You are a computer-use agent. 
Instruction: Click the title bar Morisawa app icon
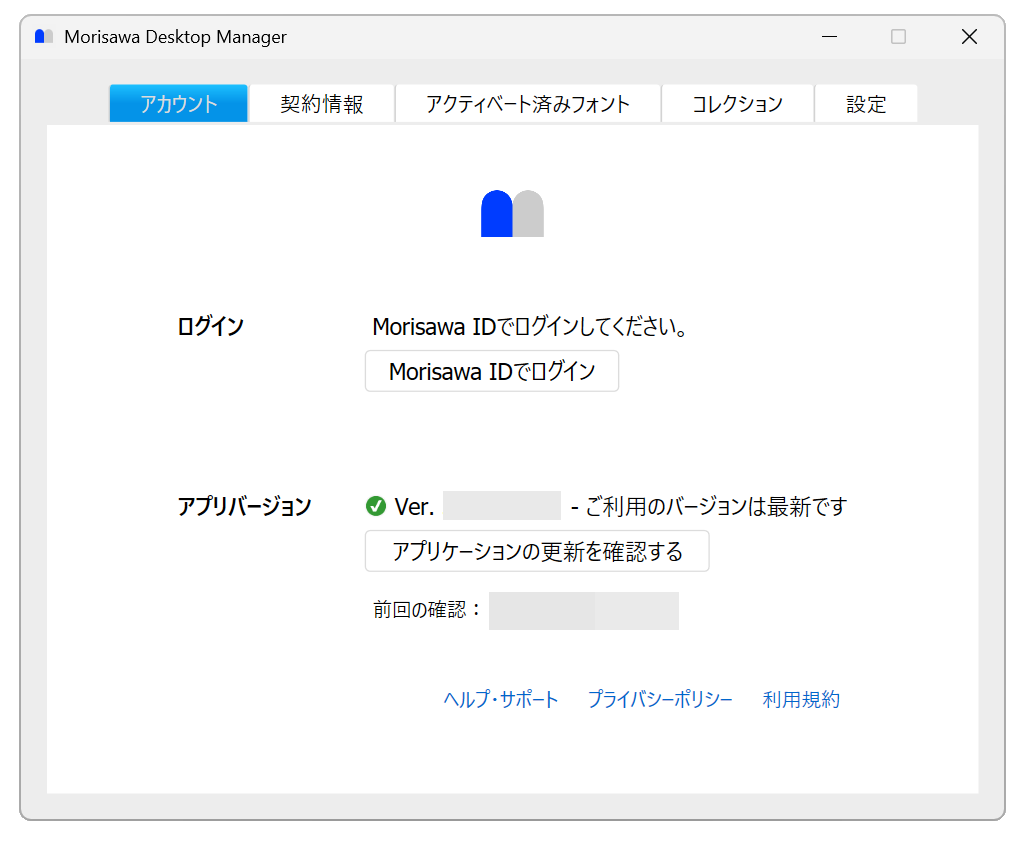click(44, 36)
